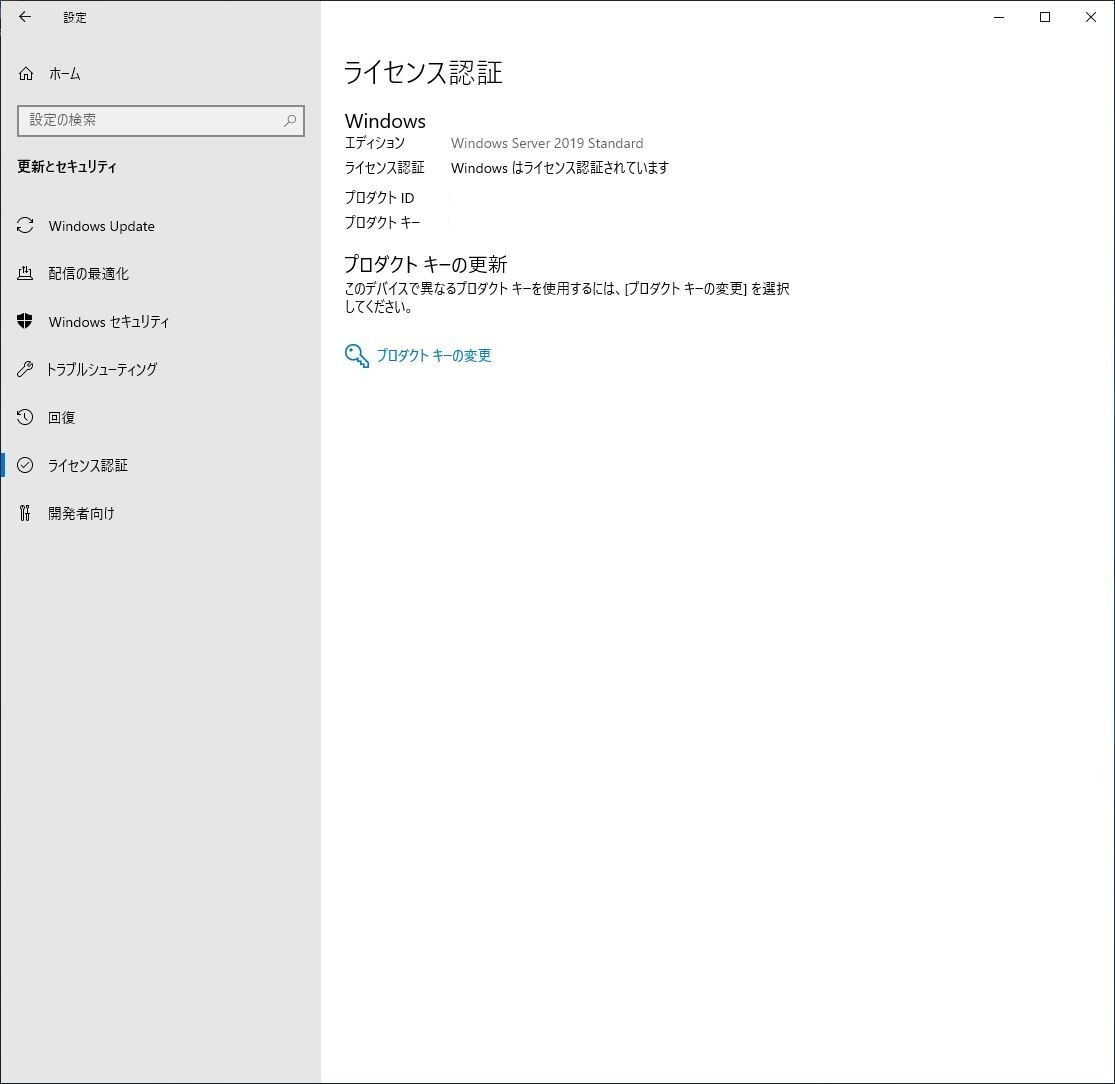Click the 回復 recovery clock icon
The image size is (1115, 1084).
[26, 418]
